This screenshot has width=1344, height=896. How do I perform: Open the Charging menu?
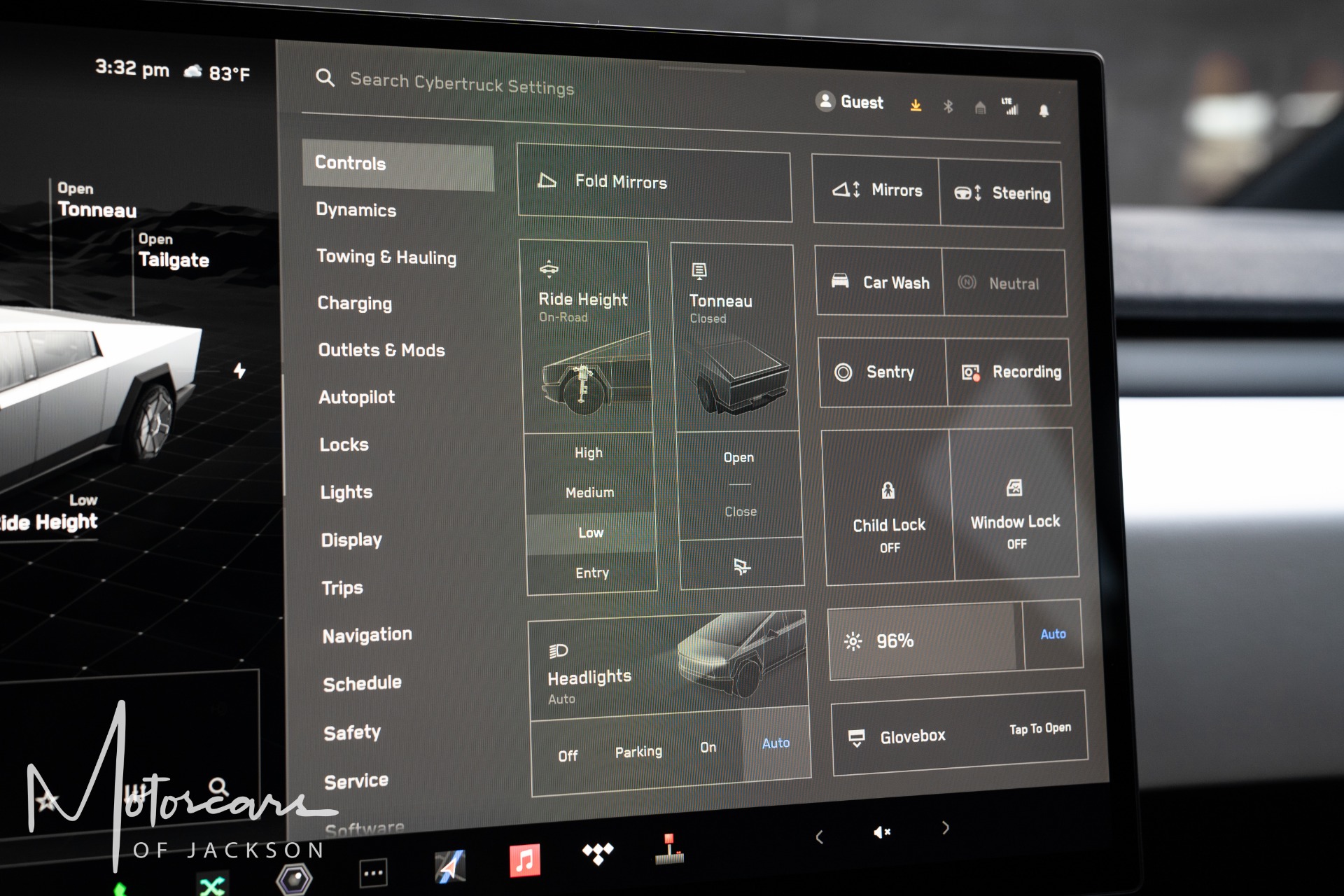click(x=354, y=303)
